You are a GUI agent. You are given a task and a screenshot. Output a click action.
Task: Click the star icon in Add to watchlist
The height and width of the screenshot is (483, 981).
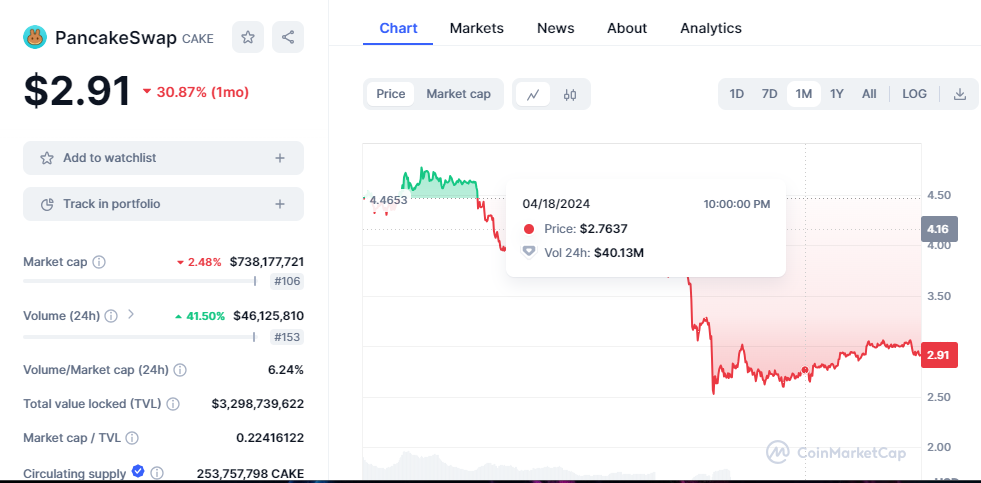point(47,158)
